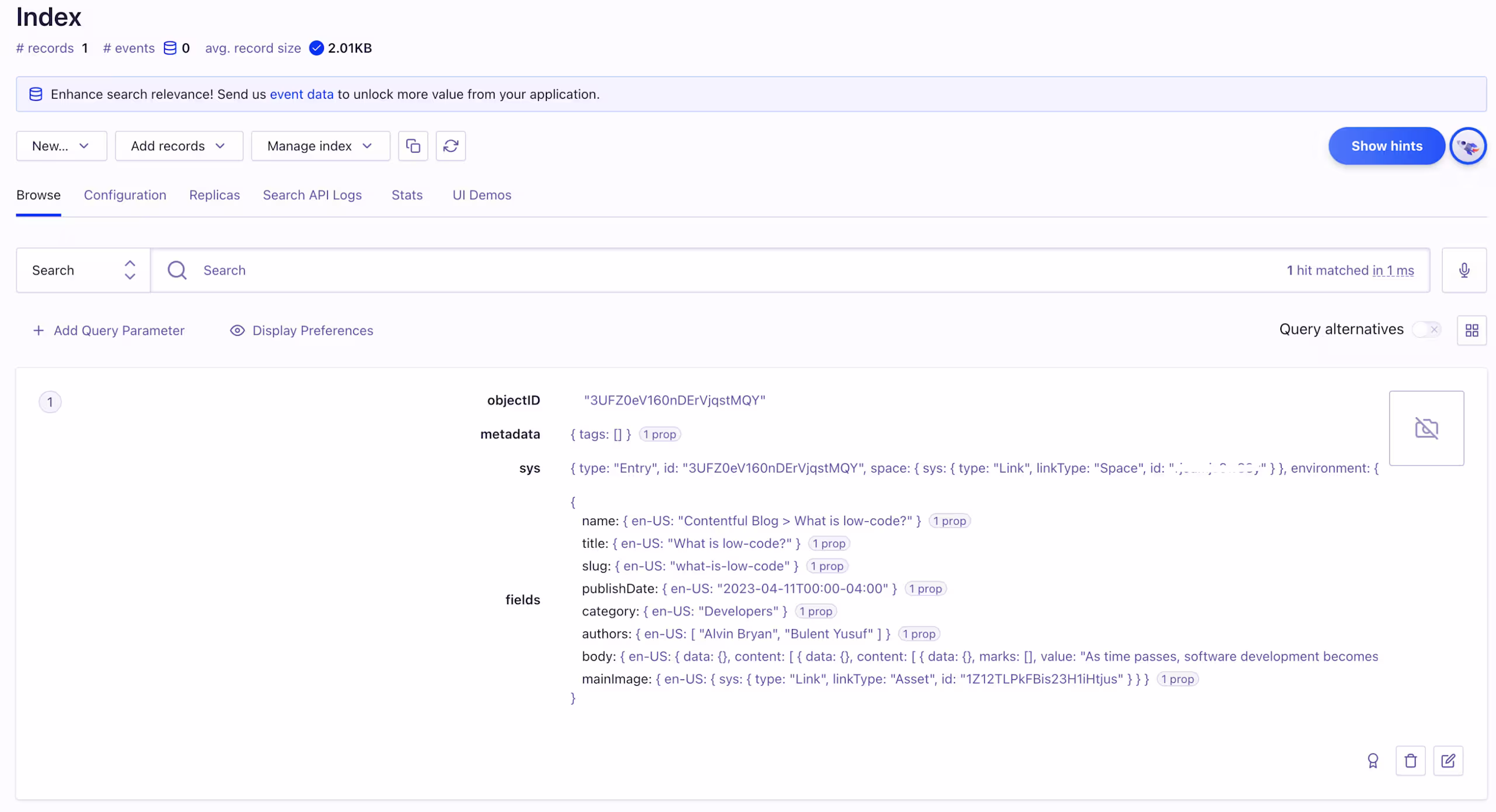Click the publishDate value 2023-04-11T00:00-04:00
The height and width of the screenshot is (812, 1496).
(x=802, y=588)
